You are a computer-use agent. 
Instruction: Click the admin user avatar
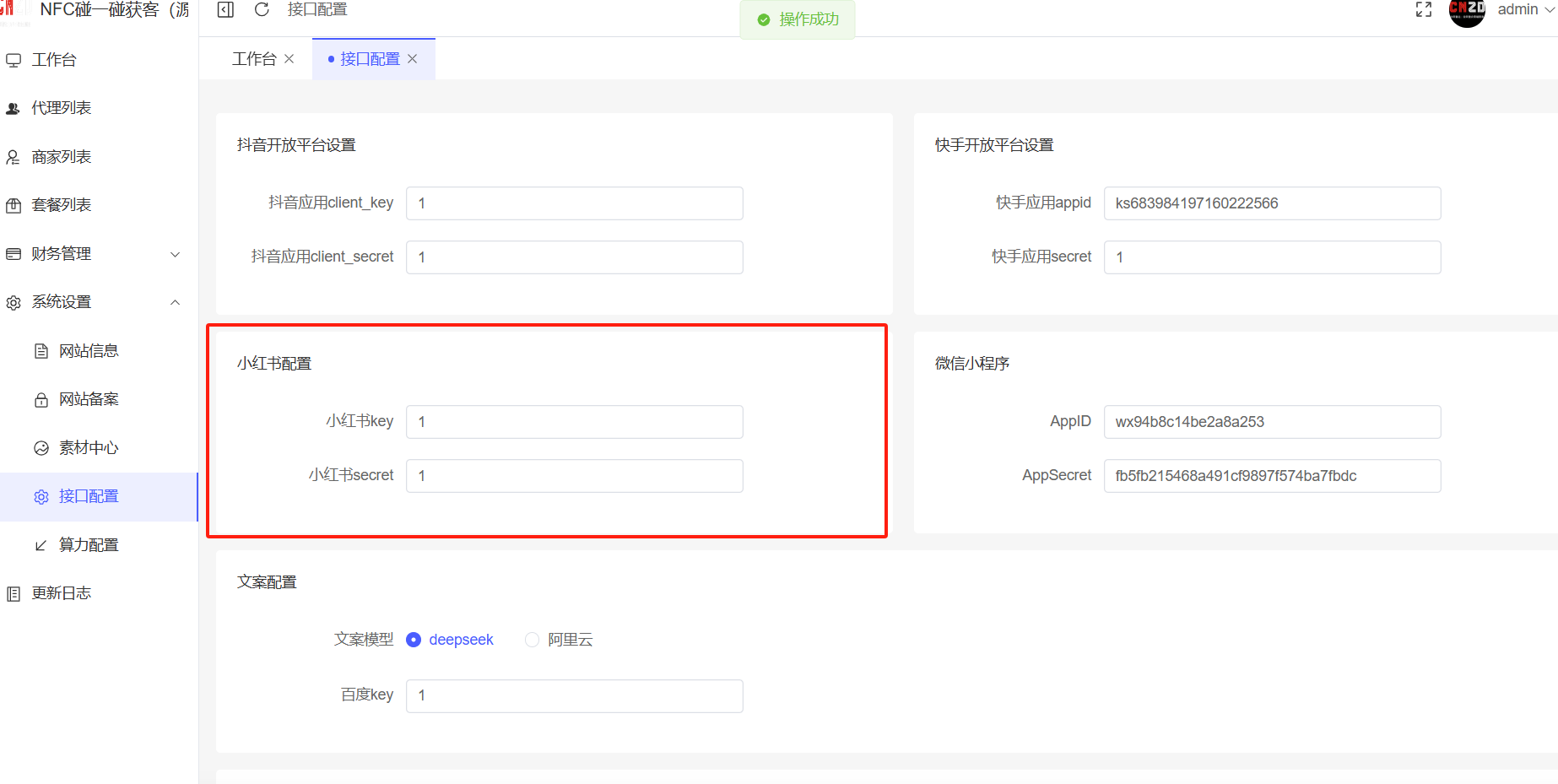[1467, 11]
